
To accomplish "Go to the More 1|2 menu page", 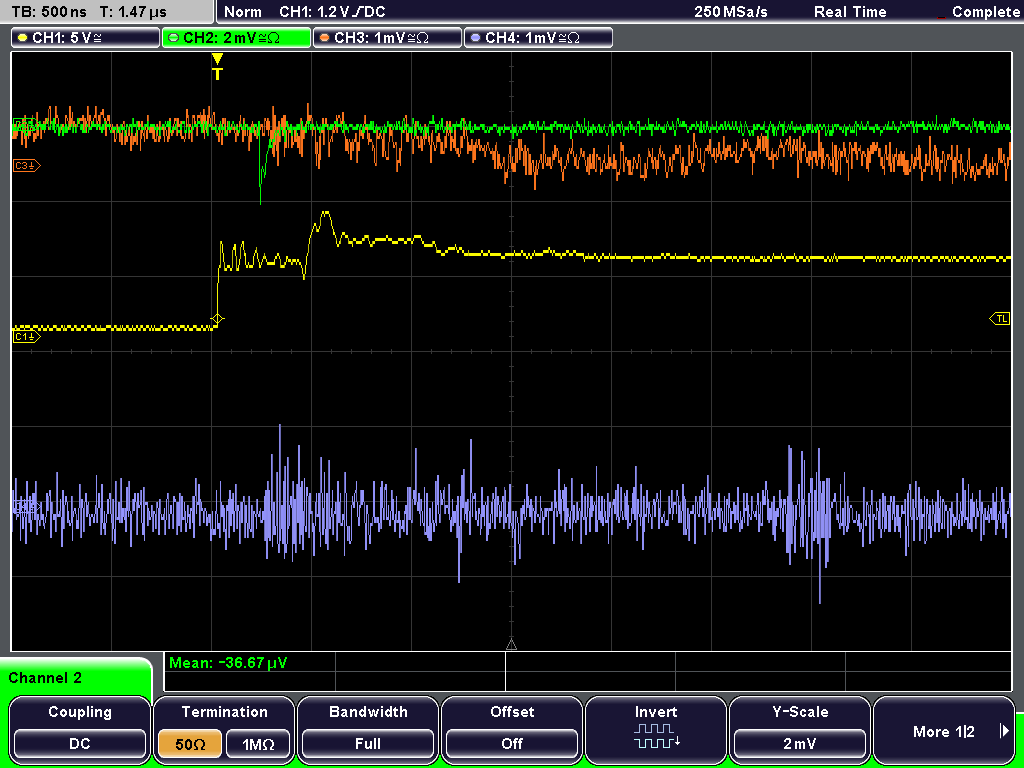I will 944,730.
